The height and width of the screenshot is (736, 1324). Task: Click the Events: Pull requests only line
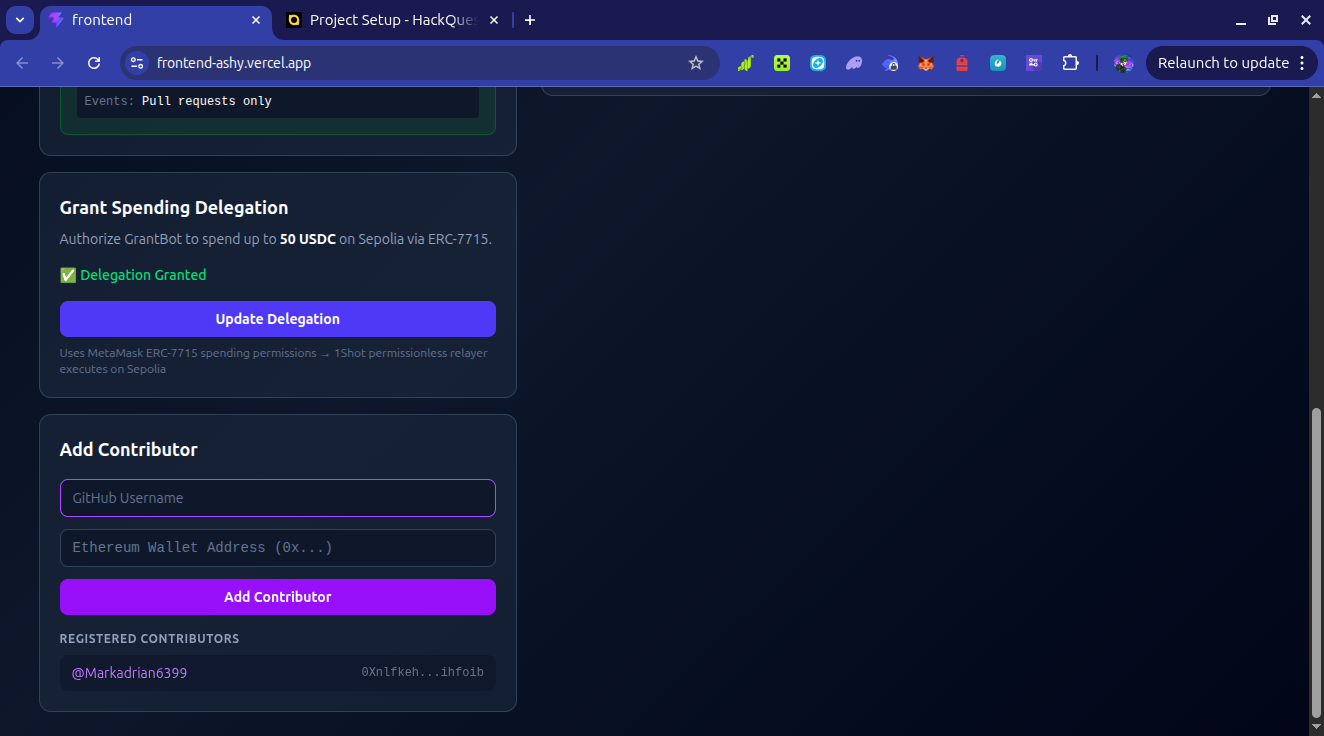(178, 101)
